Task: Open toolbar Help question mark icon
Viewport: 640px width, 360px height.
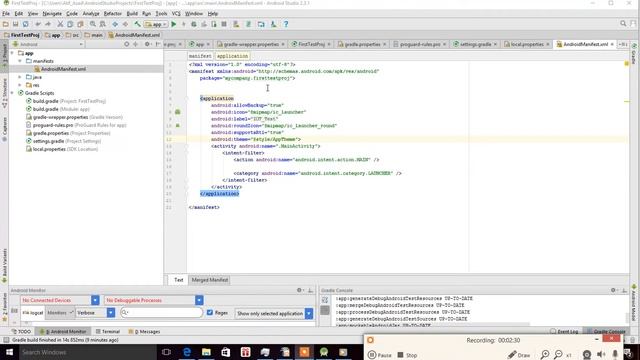Action: pos(286,24)
